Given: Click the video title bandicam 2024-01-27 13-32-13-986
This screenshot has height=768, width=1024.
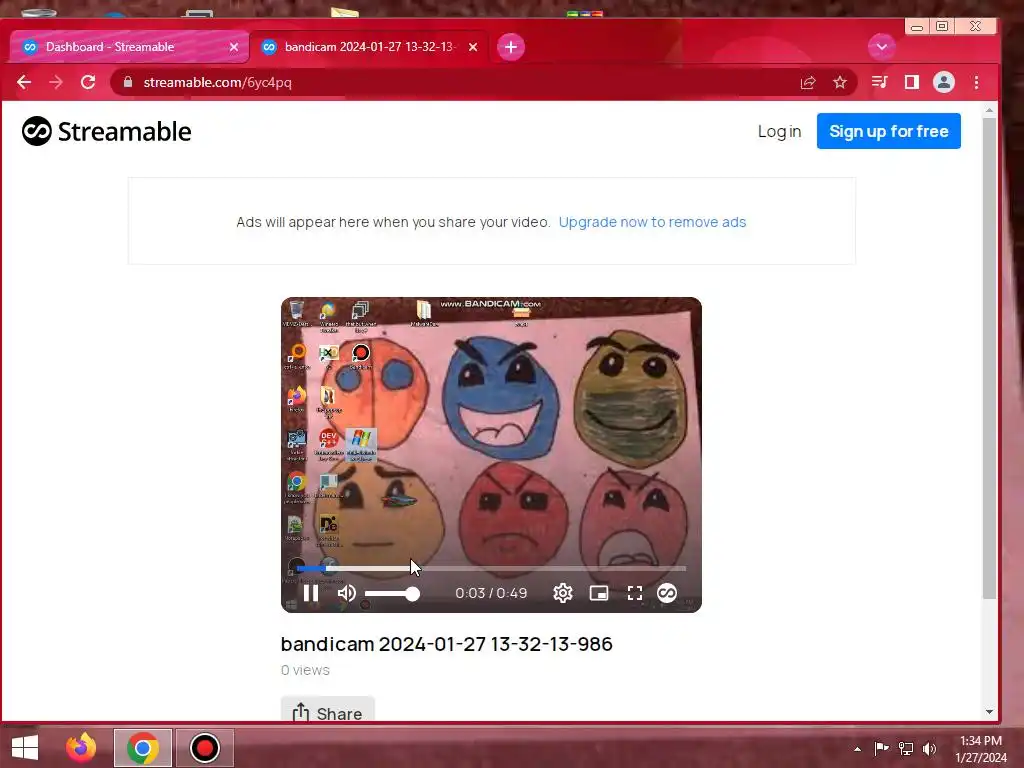Looking at the screenshot, I should pos(447,644).
